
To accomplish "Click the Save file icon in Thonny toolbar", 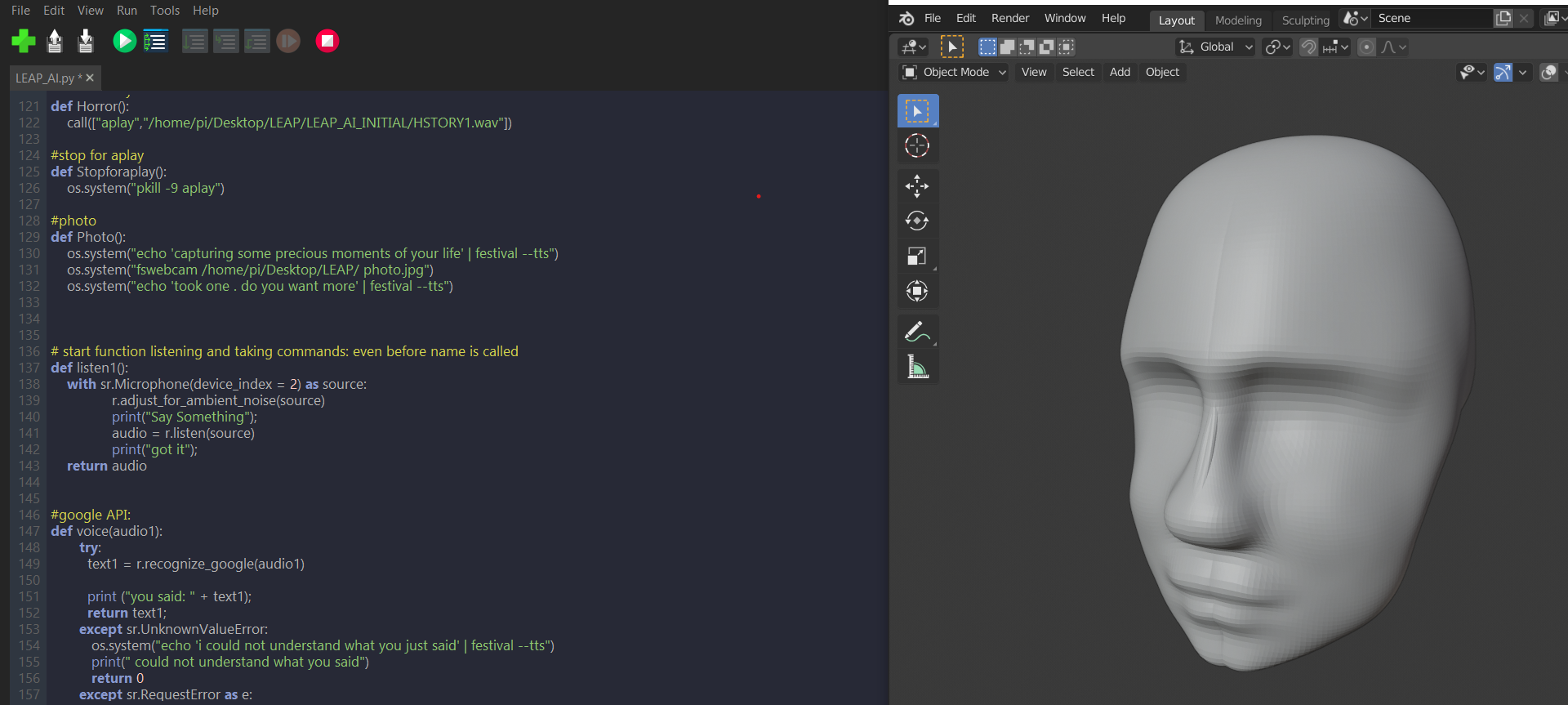I will [x=86, y=41].
